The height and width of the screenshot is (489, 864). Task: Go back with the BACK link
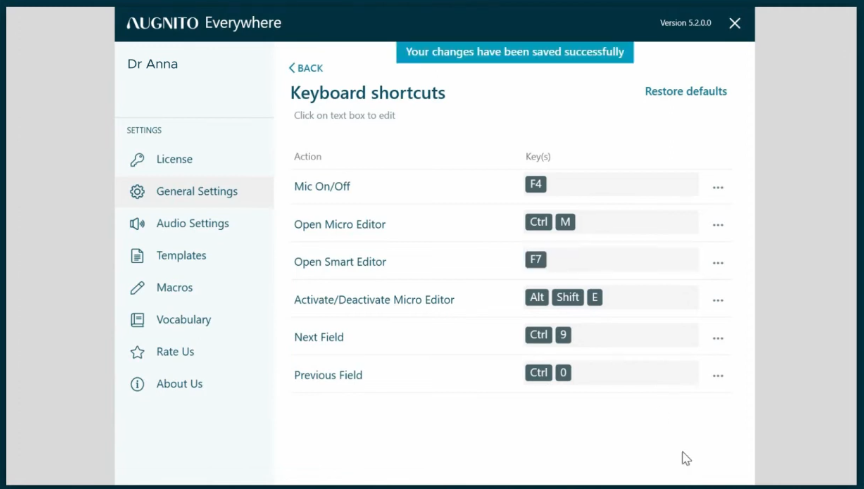(306, 68)
